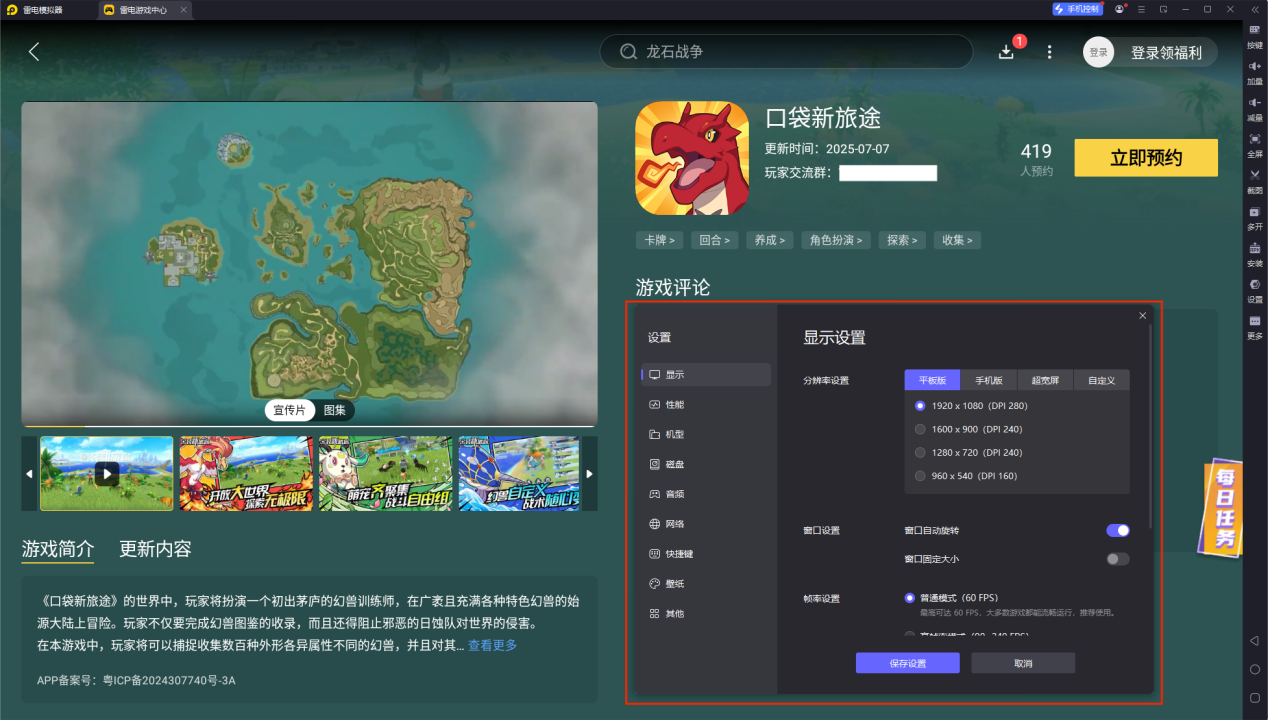Open 壁纸 wallpaper settings

point(707,583)
